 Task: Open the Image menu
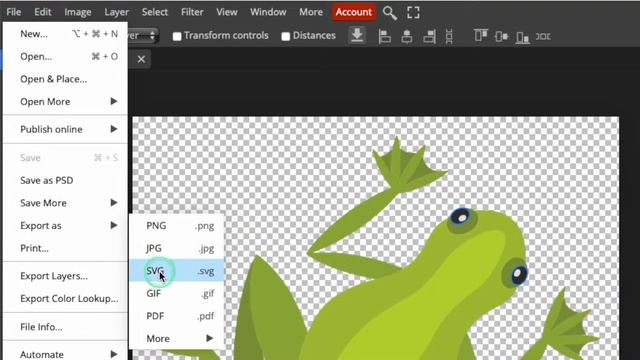coord(78,12)
